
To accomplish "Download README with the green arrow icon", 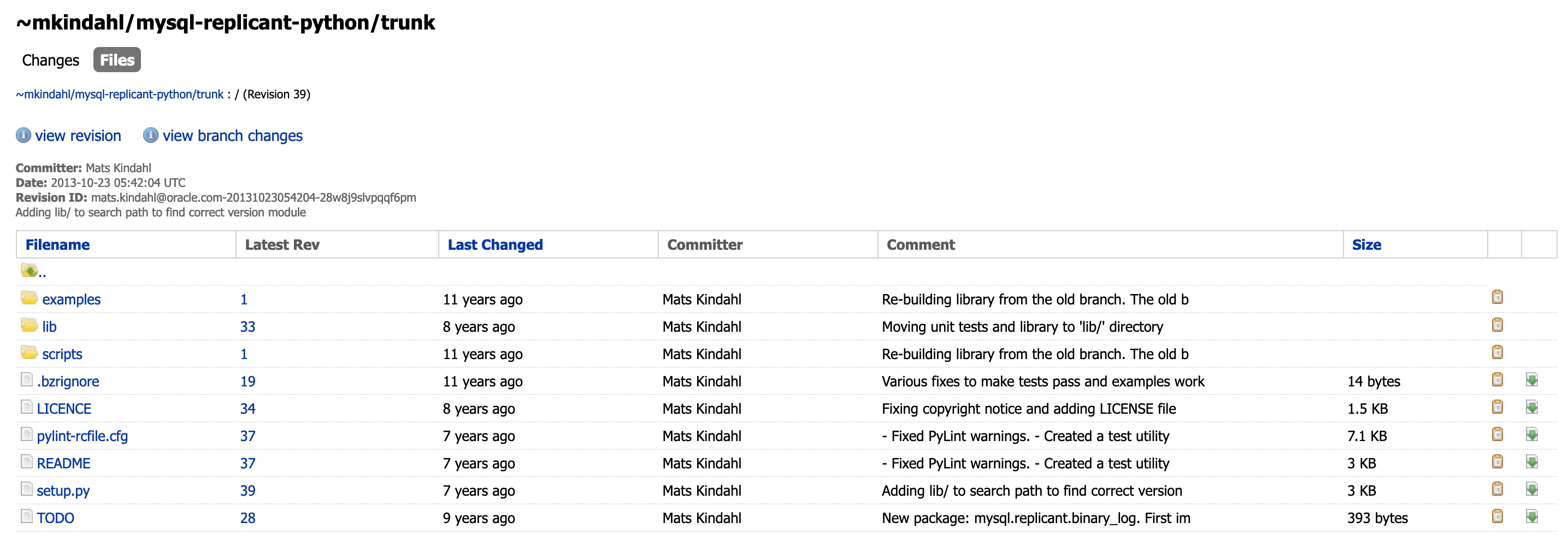I will 1532,462.
